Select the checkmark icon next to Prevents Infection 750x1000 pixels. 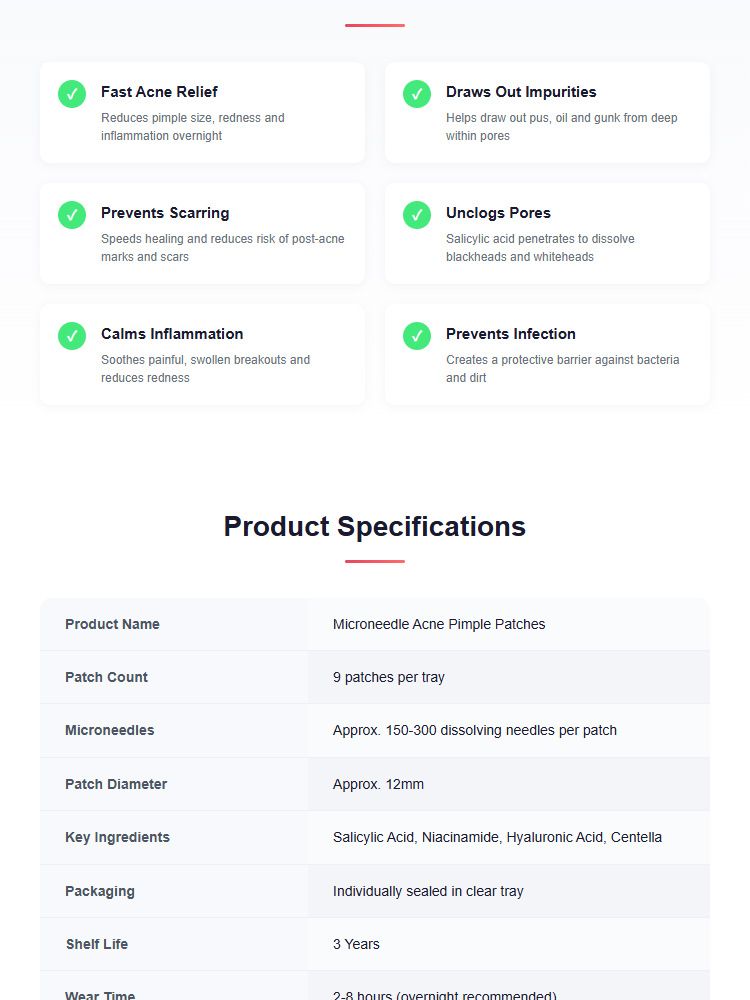pyautogui.click(x=416, y=336)
